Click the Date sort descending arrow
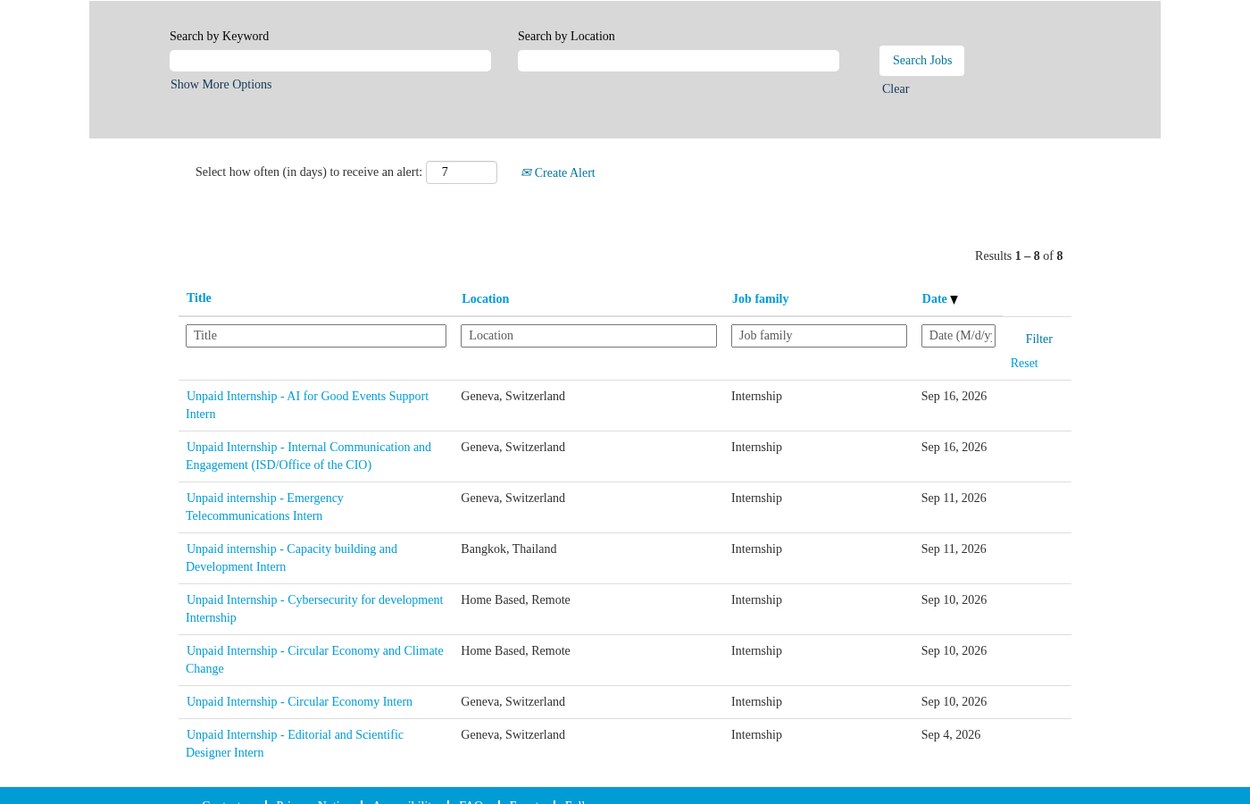Screen dimensions: 1250x804 point(954,300)
